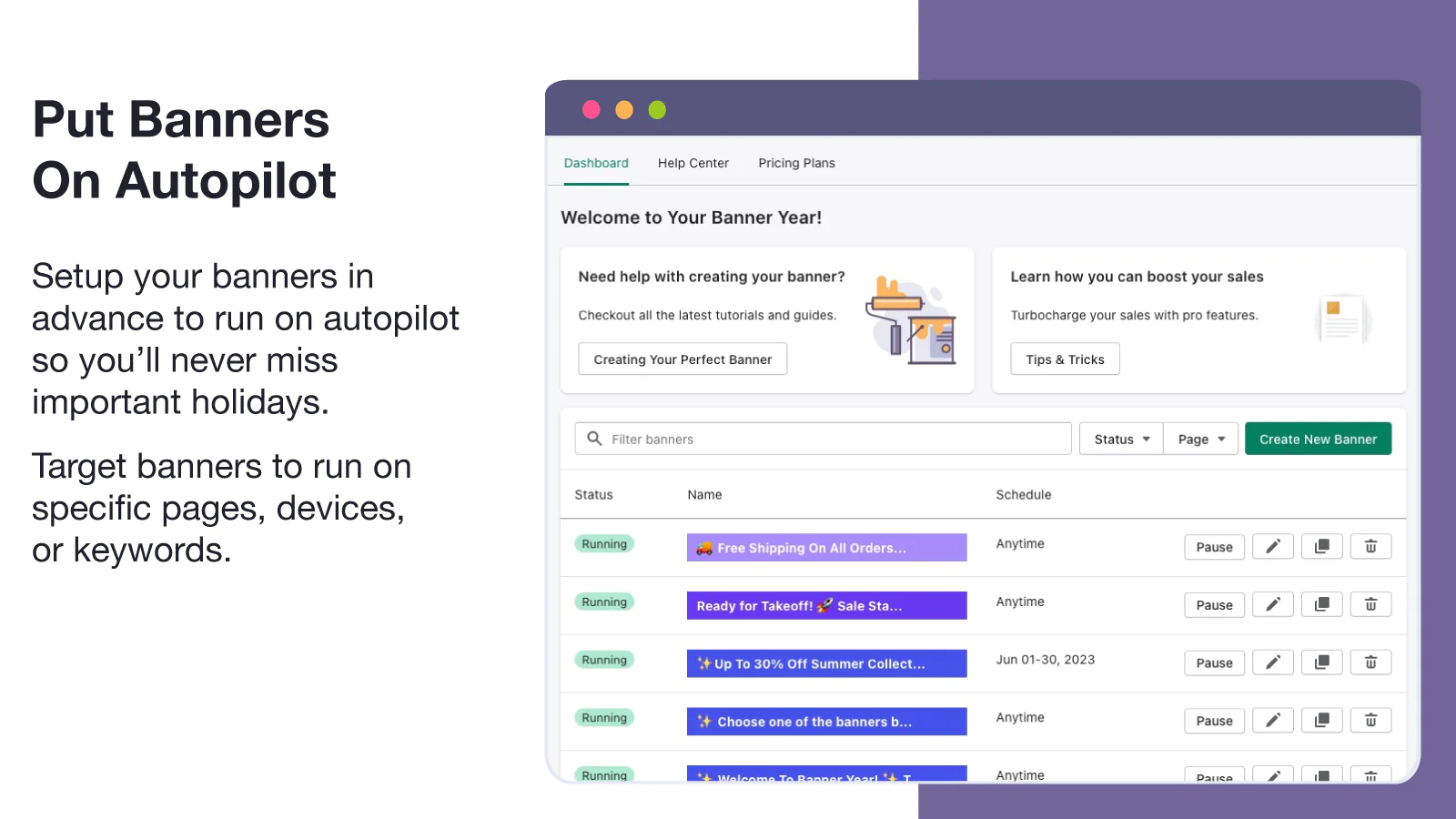
Task: Delete the Free Shipping On All Orders banner
Action: coord(1370,547)
